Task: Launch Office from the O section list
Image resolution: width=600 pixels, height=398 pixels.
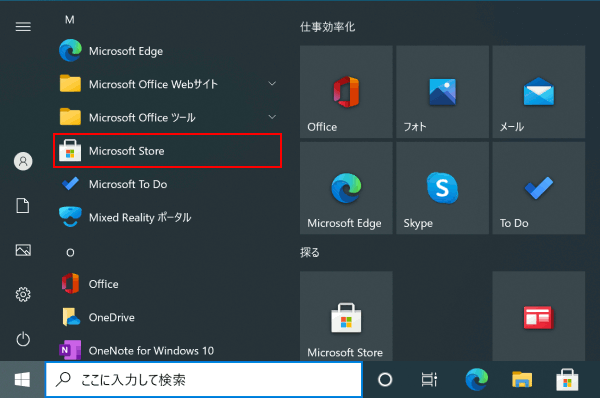Action: [167, 284]
